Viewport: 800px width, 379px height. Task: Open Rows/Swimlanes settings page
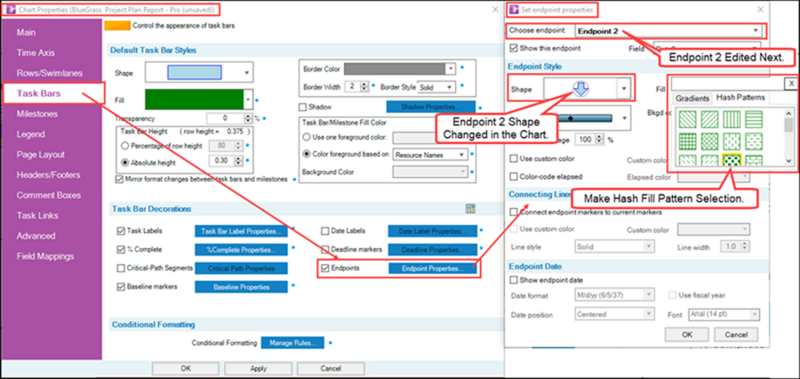[x=49, y=73]
